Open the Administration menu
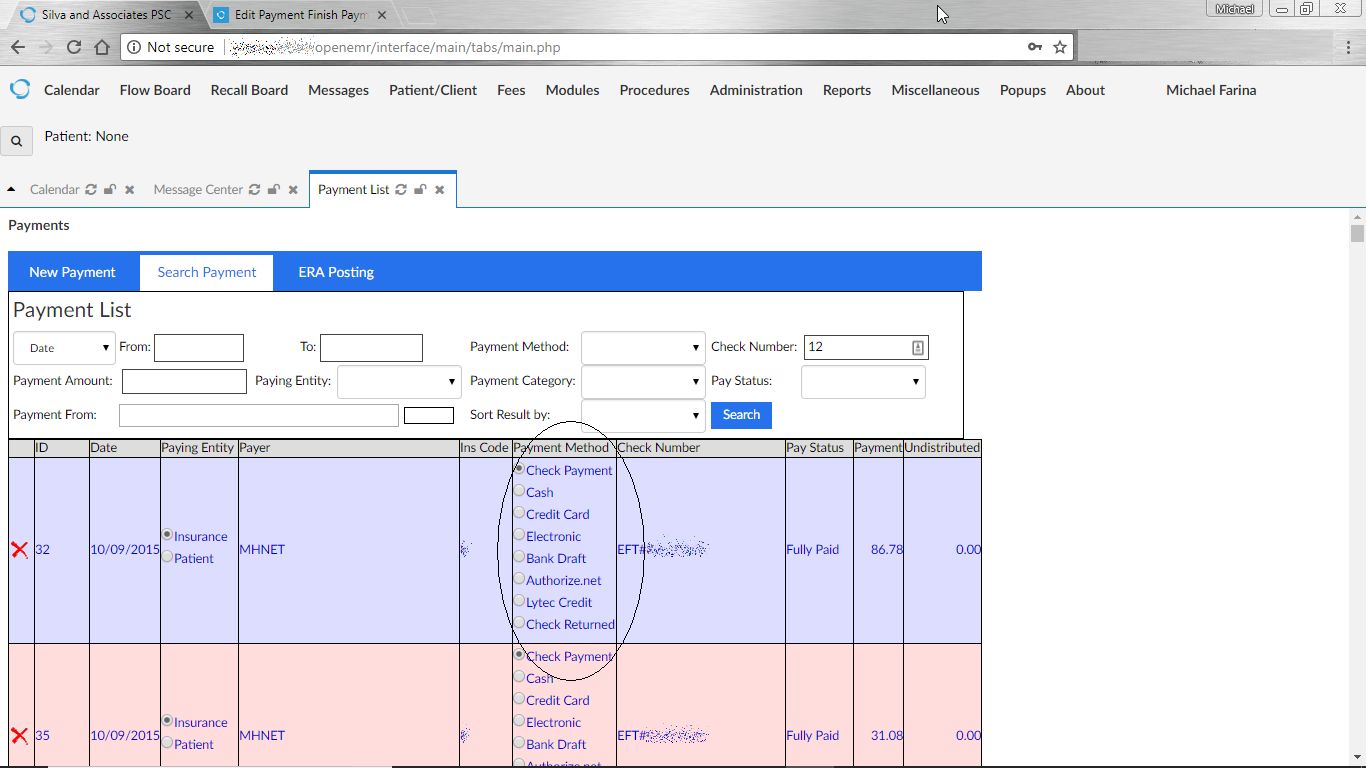The height and width of the screenshot is (768, 1366). point(756,90)
